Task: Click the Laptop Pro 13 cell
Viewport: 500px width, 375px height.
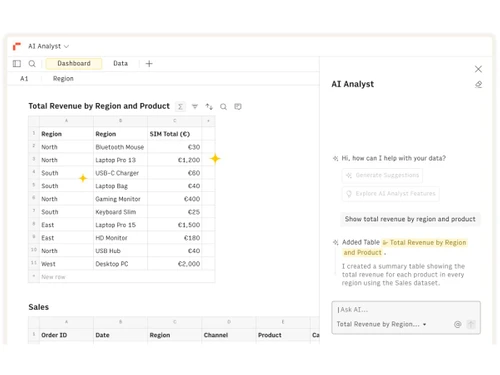Action: tap(120, 160)
